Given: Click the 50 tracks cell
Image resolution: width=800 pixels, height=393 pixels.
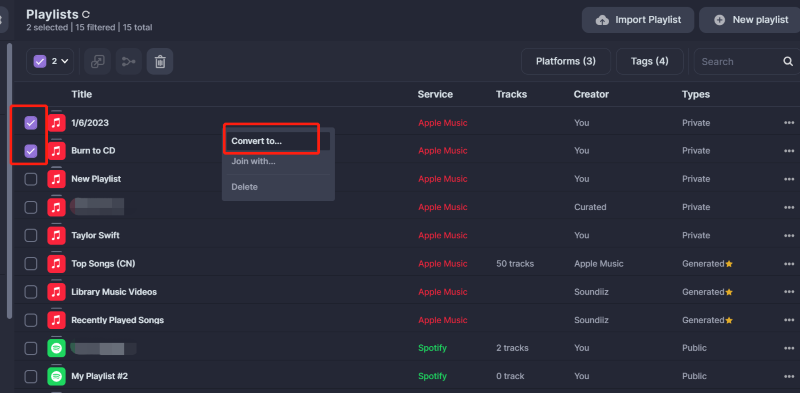Looking at the screenshot, I should pos(515,264).
